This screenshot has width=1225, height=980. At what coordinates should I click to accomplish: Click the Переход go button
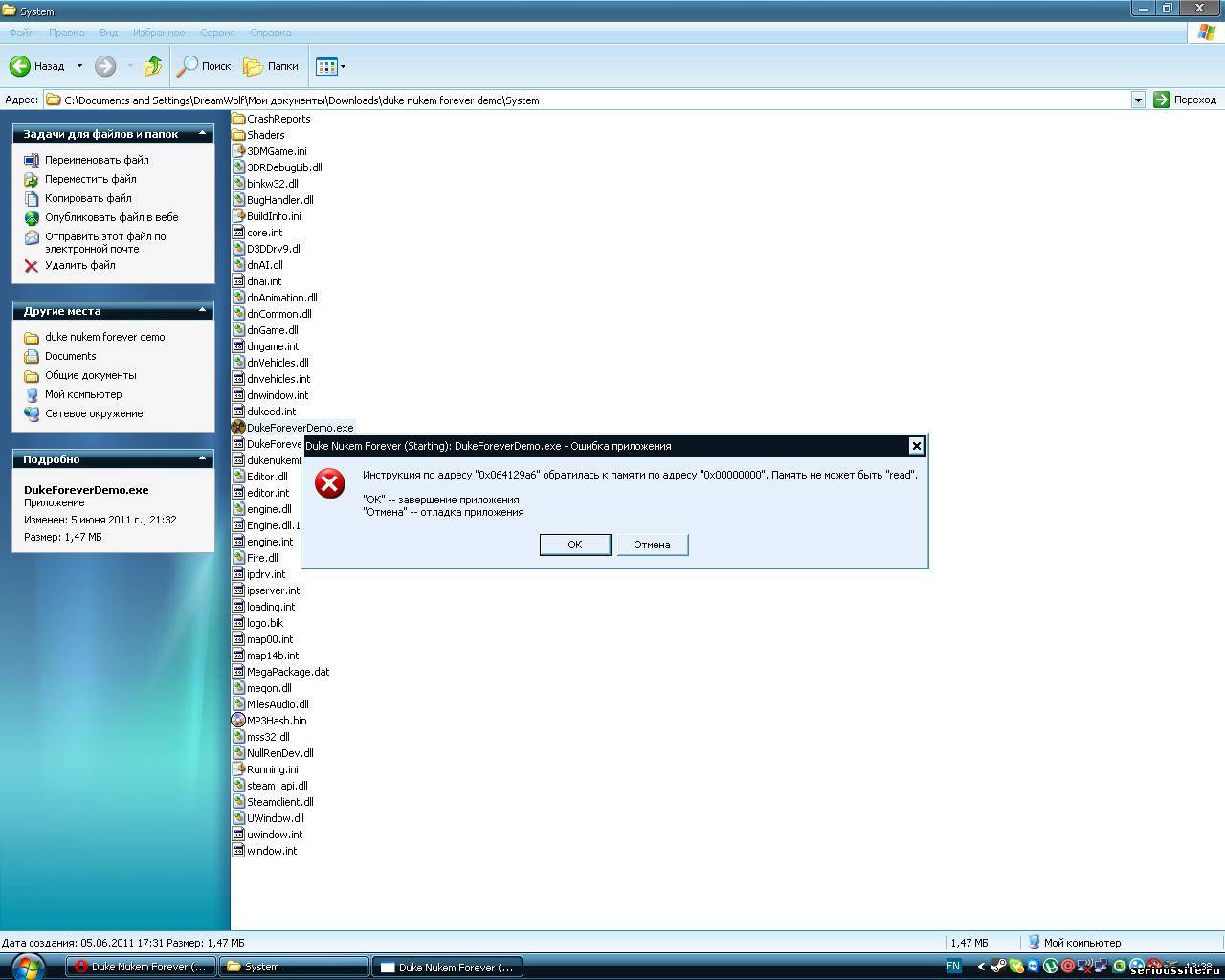1185,100
